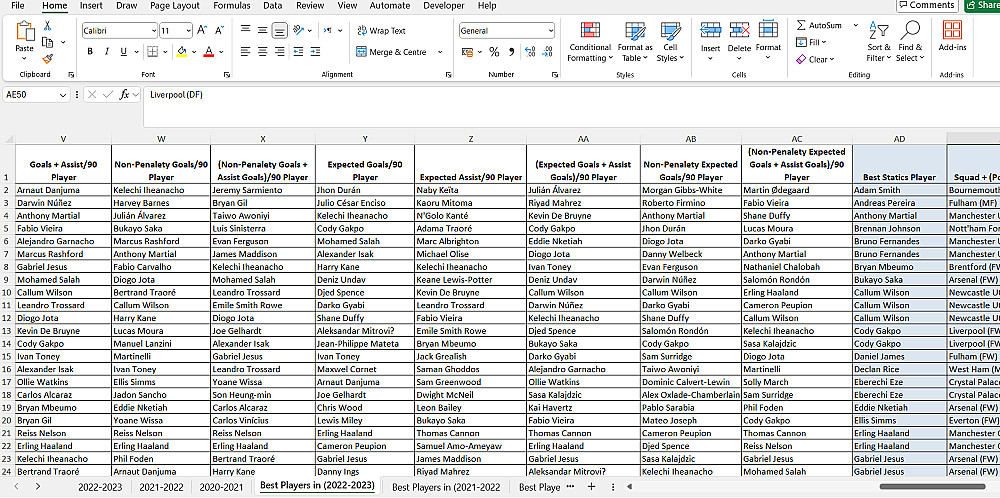Align text right
Viewport: 1000px width, 498px height.
279,52
